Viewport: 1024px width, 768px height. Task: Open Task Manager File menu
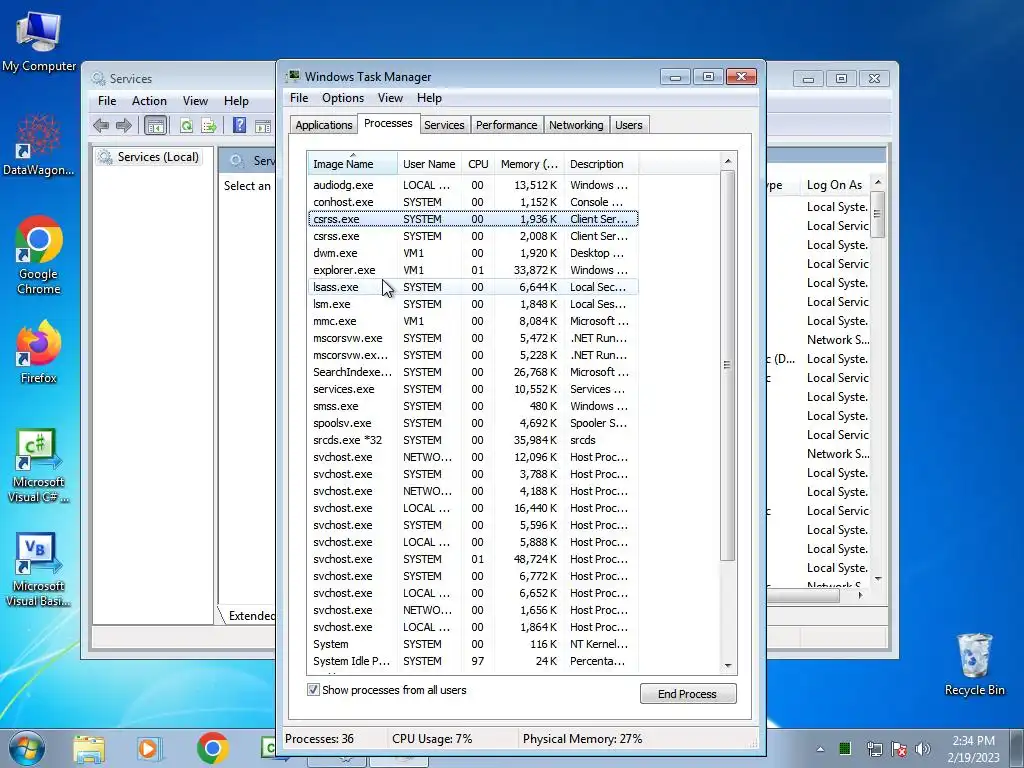tap(299, 98)
